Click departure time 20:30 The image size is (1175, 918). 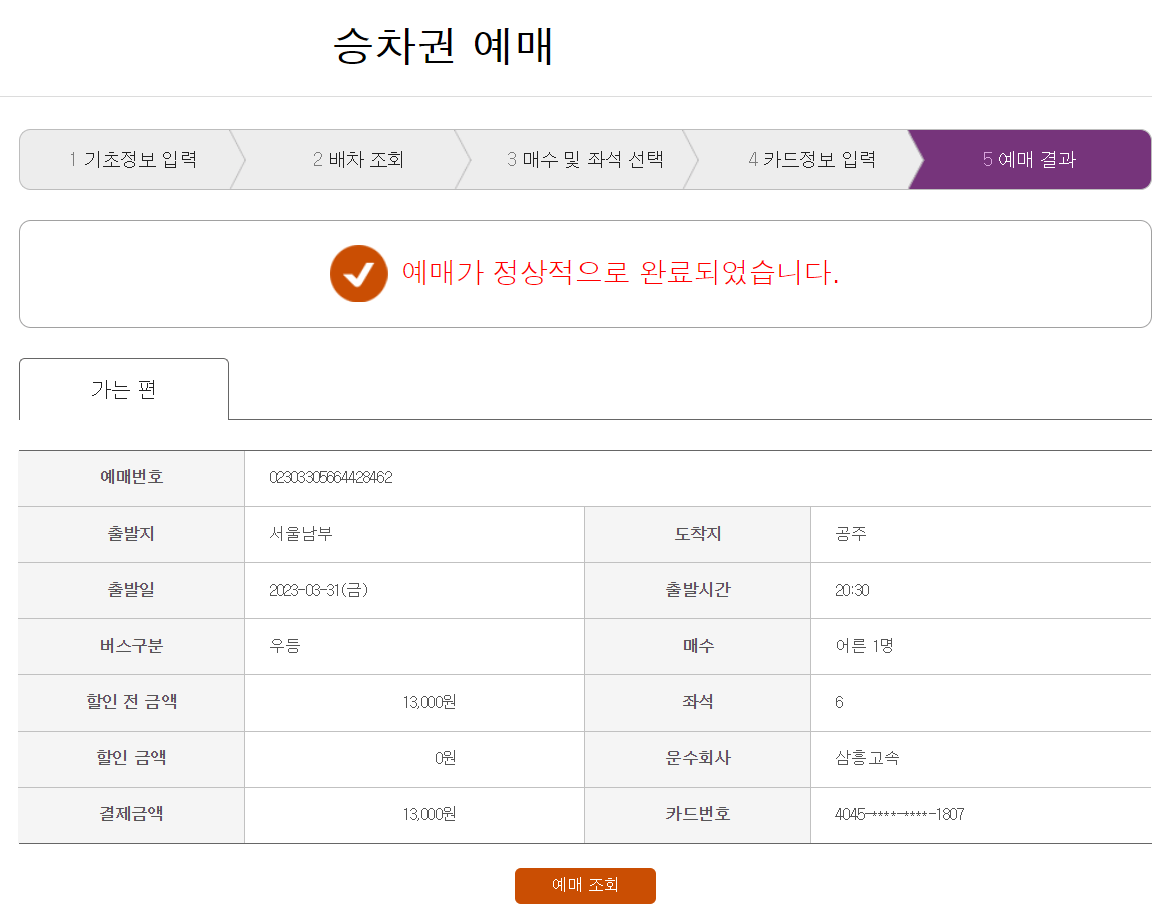[852, 590]
